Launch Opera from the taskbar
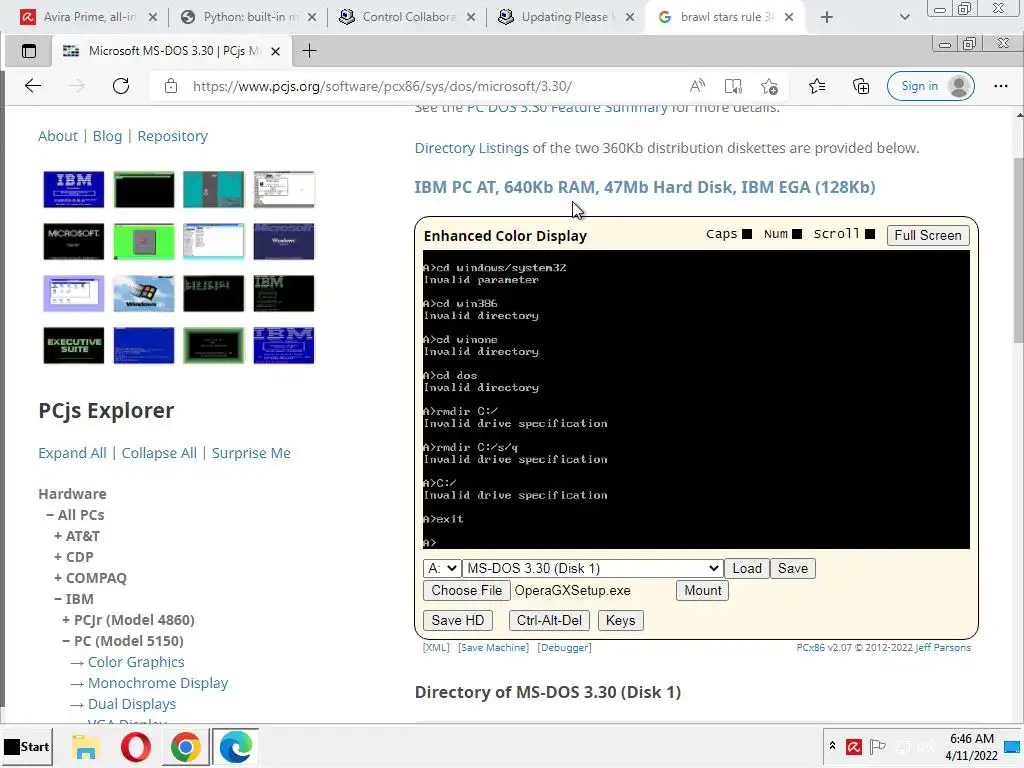This screenshot has height=768, width=1024. 136,746
